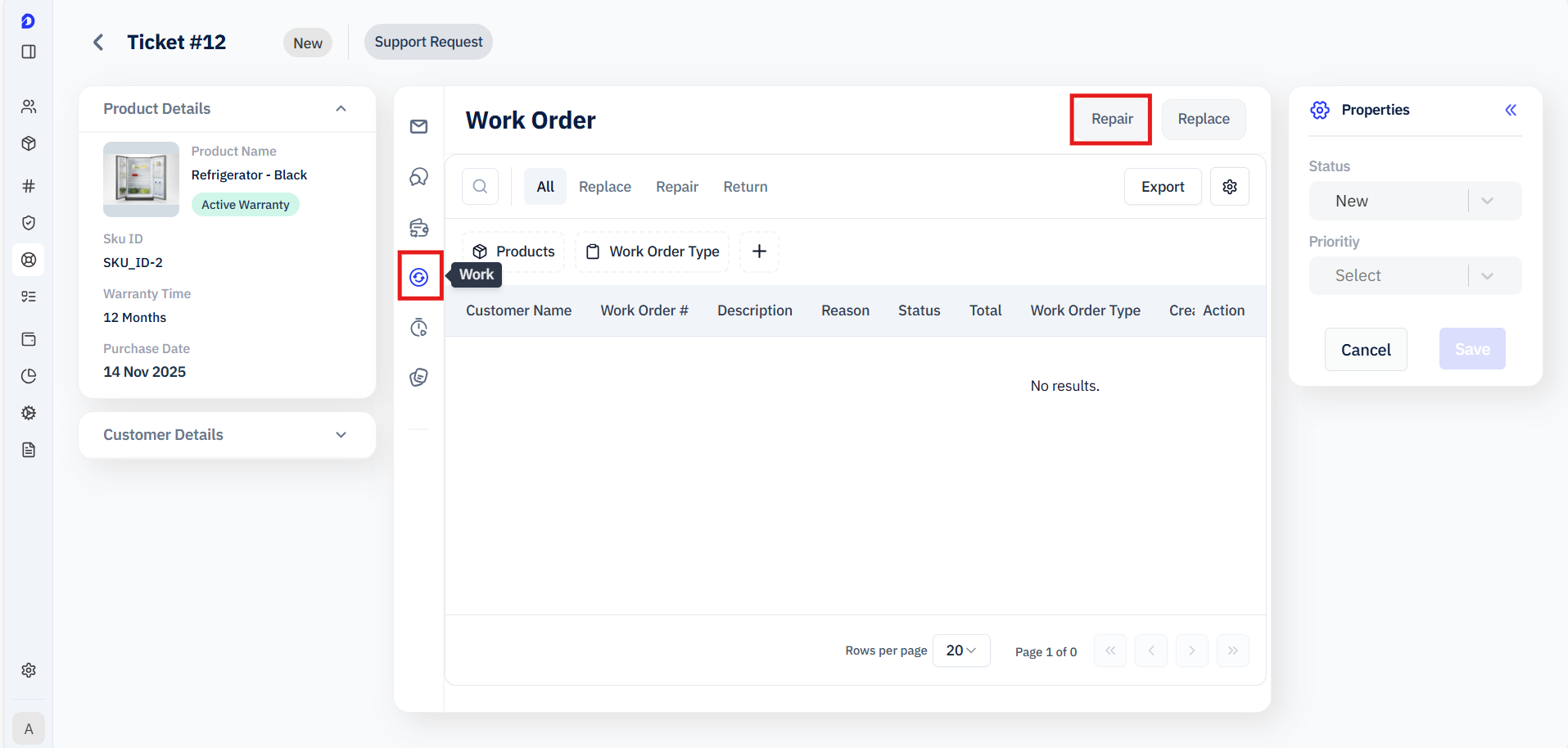Click the Repair button in Work Order header
The width and height of the screenshot is (1568, 748).
(x=1111, y=120)
